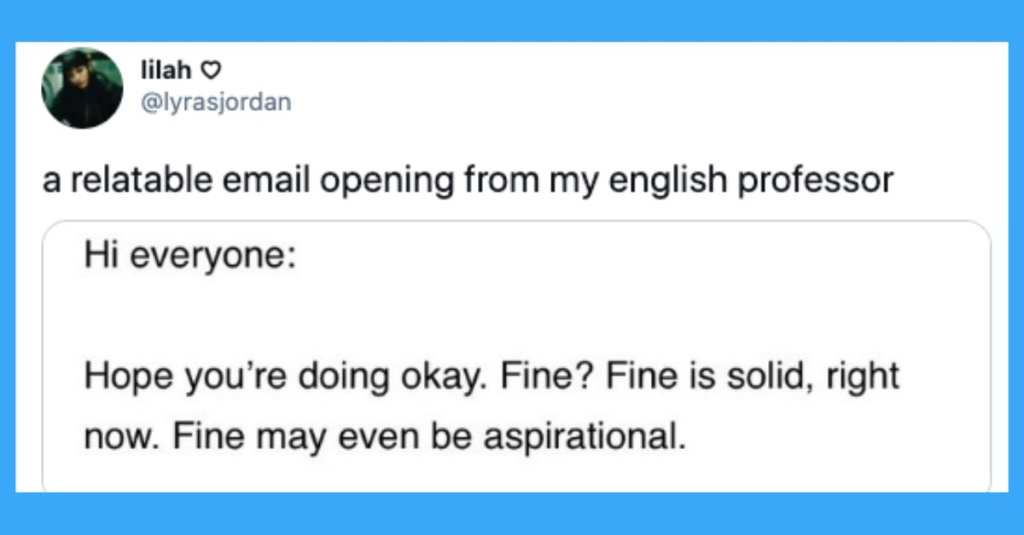Image resolution: width=1024 pixels, height=535 pixels.
Task: Open the embedded email screenshot image
Action: tap(517, 356)
